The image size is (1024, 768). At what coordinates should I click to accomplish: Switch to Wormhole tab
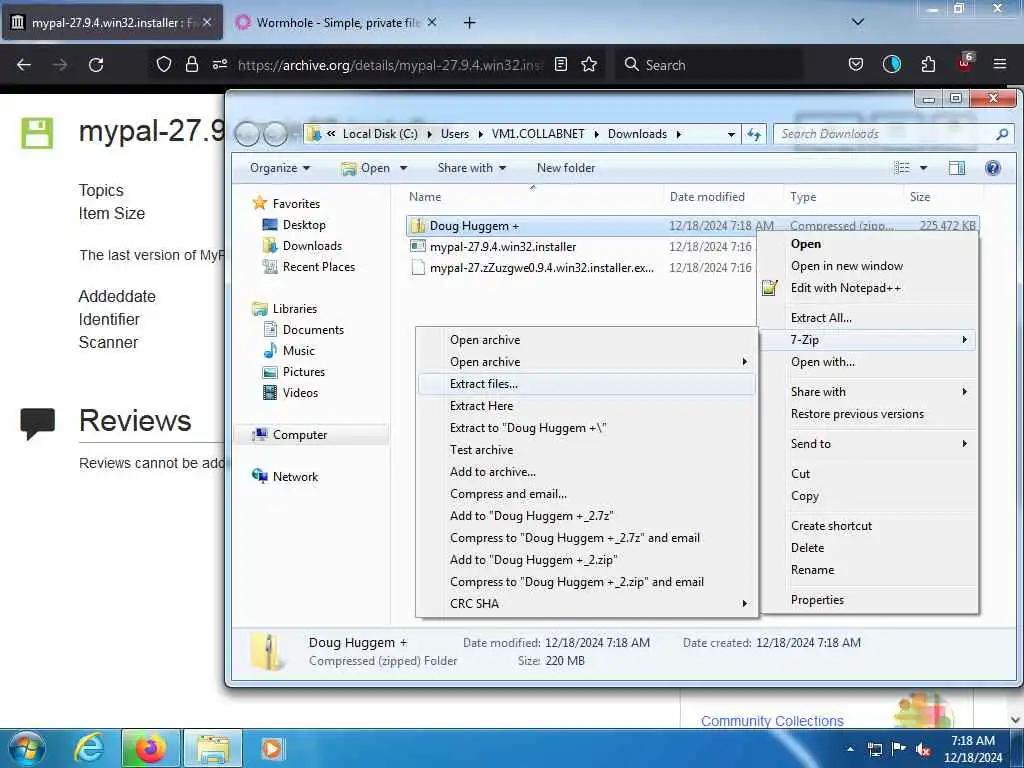point(336,22)
